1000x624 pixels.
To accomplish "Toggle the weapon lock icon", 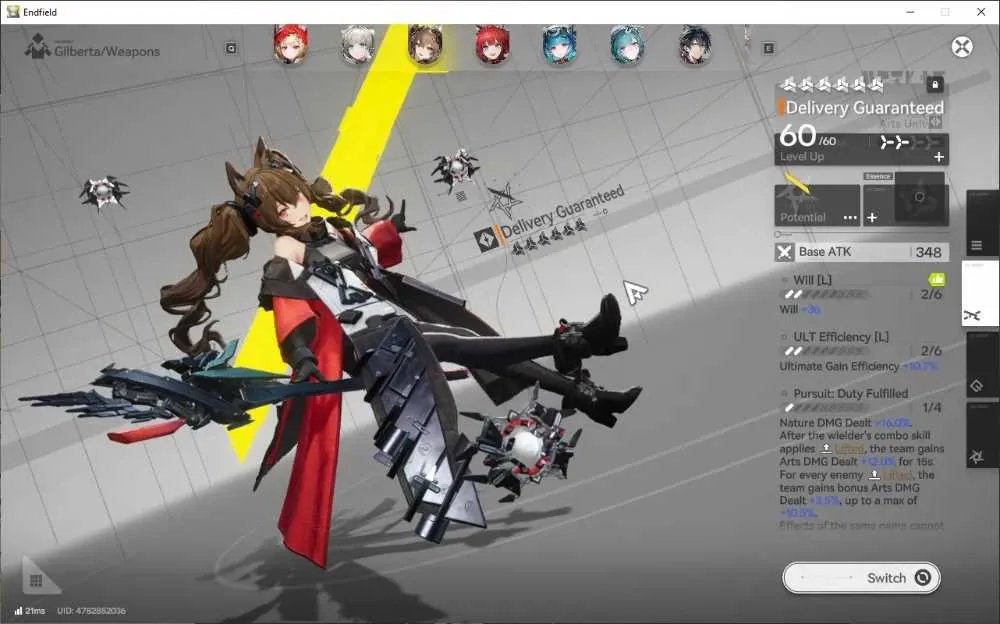I will pyautogui.click(x=935, y=84).
